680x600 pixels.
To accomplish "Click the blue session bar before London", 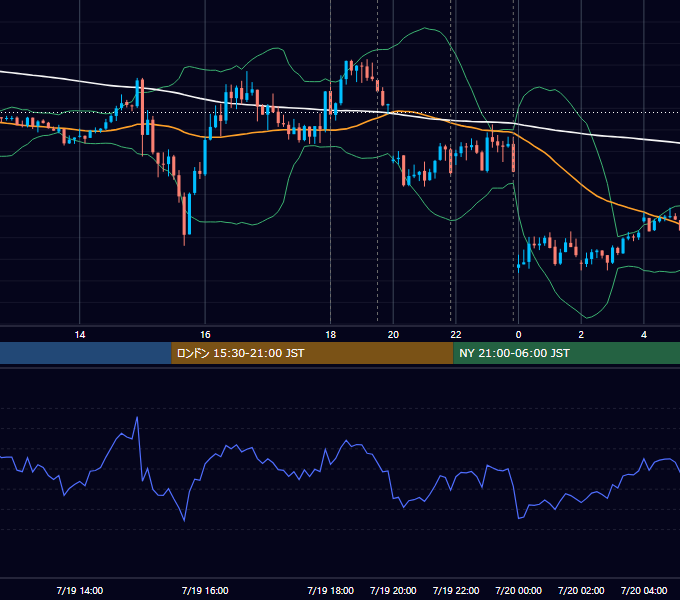I will pos(86,353).
